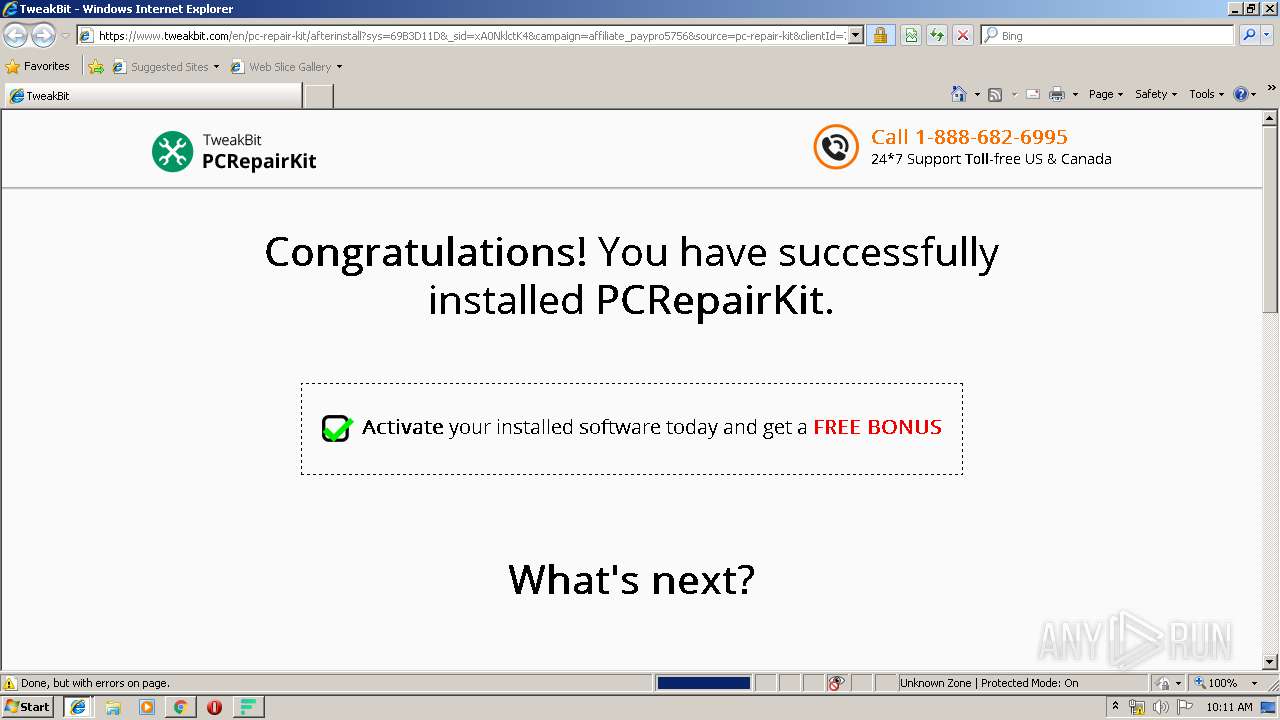Open the Favorites star button
This screenshot has height=720, width=1280.
[38, 66]
